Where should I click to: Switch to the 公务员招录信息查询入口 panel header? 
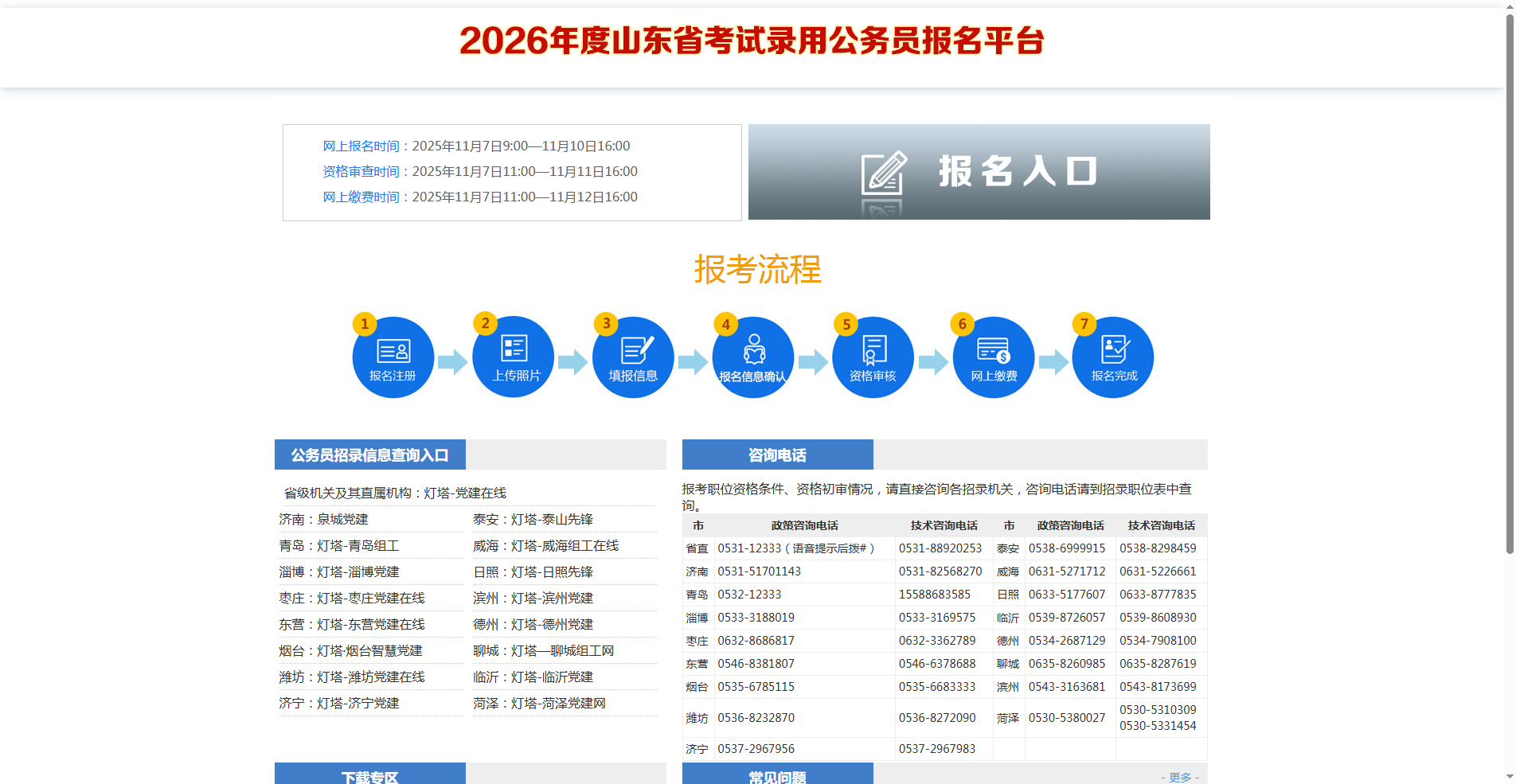click(x=369, y=454)
